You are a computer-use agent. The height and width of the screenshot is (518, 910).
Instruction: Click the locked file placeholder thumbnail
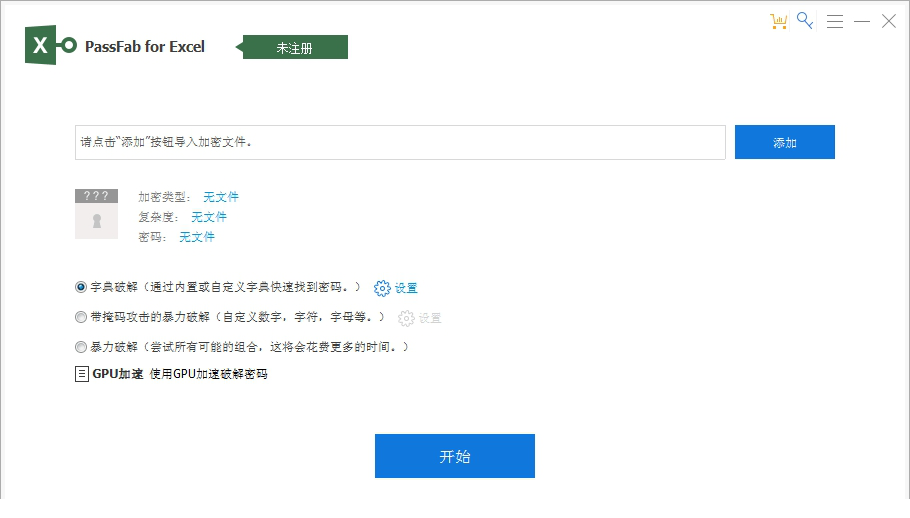point(96,213)
